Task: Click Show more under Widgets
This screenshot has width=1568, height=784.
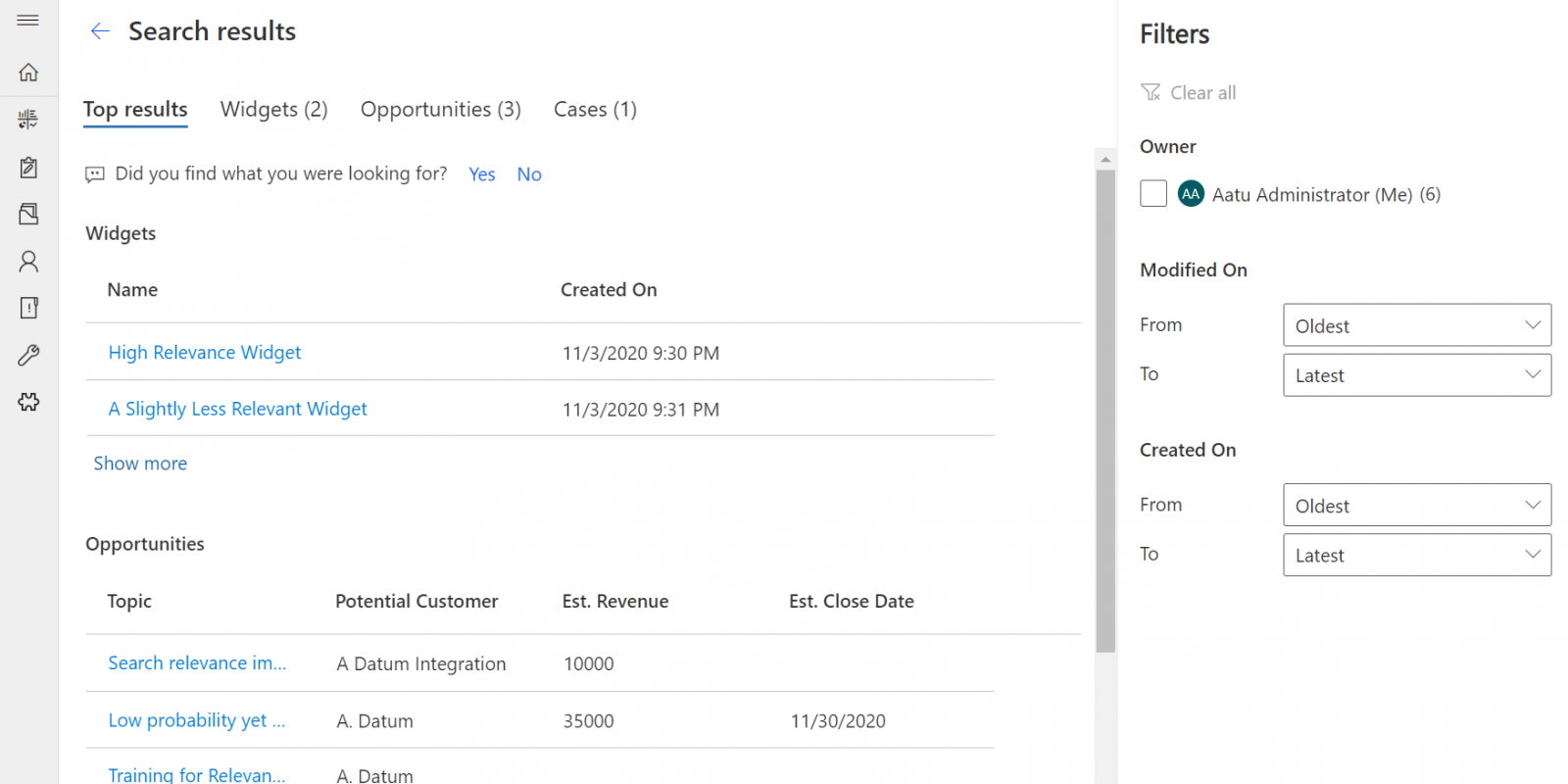Action: pyautogui.click(x=140, y=464)
